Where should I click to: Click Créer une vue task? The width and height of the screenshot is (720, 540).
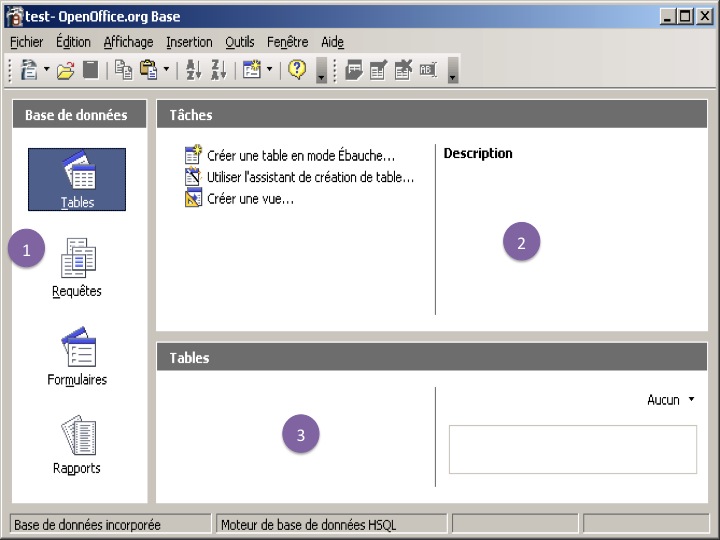pos(251,199)
